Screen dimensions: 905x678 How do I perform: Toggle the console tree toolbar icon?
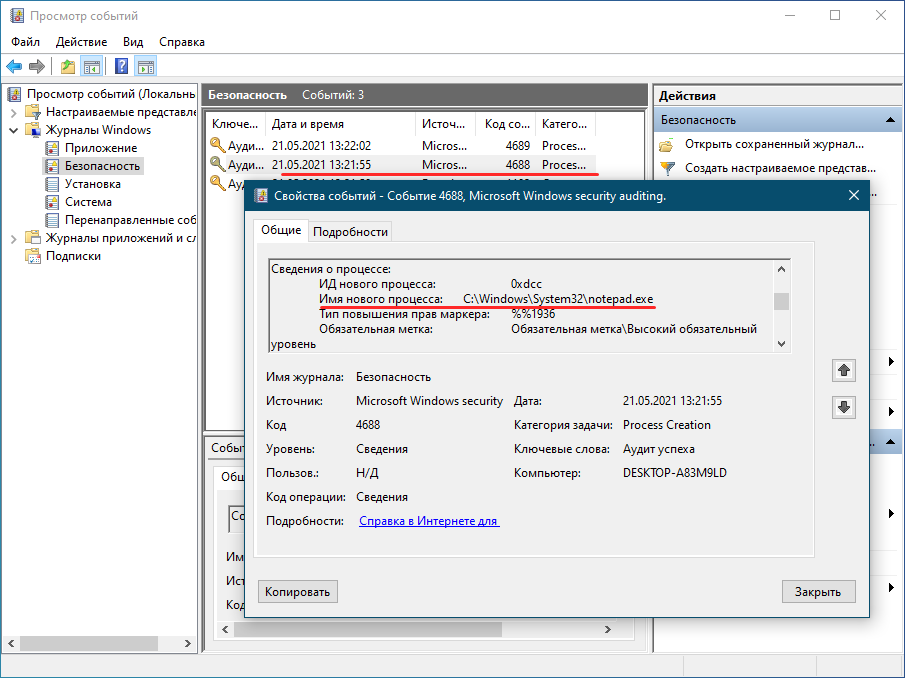point(92,66)
